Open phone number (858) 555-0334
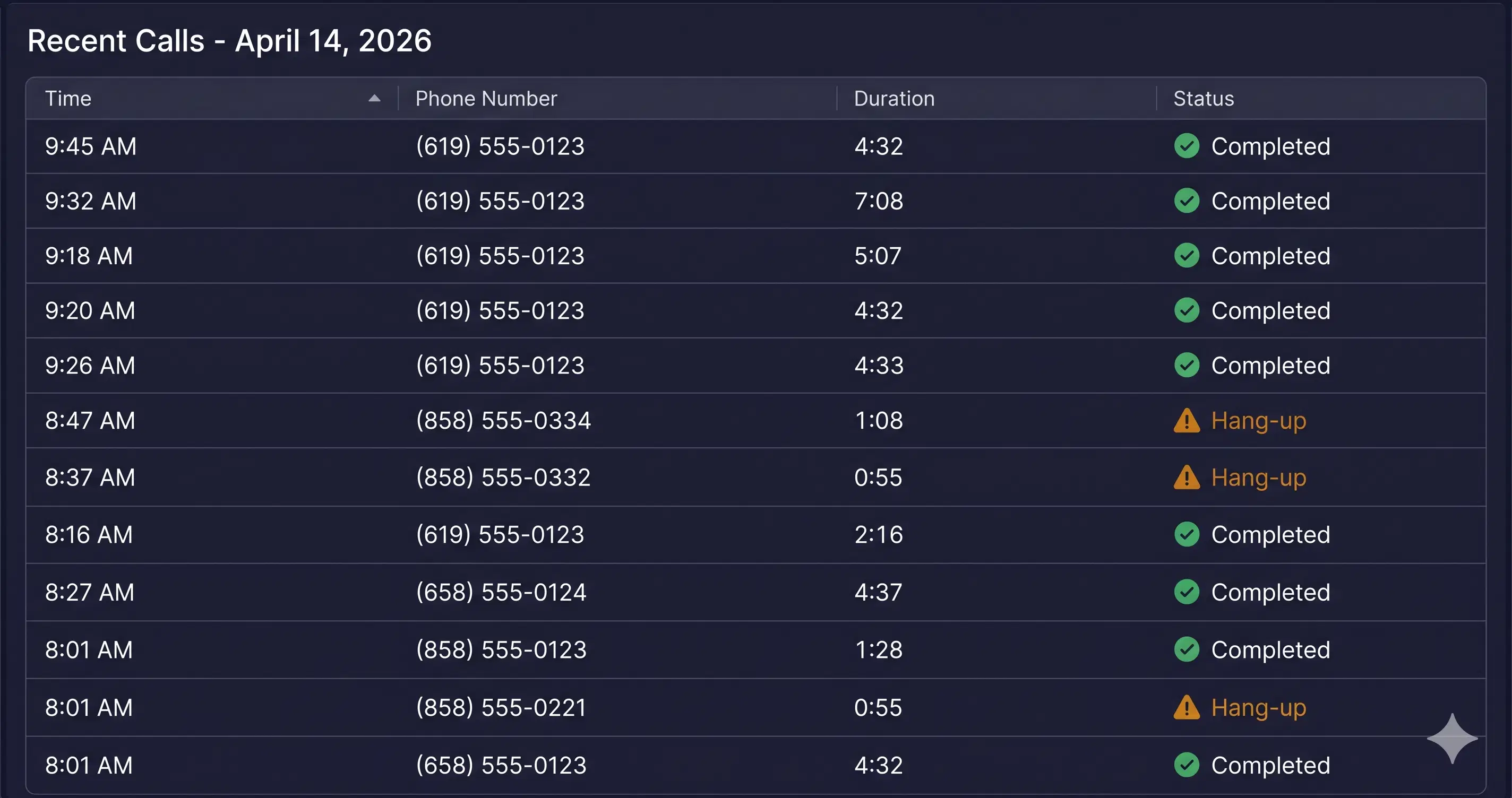The height and width of the screenshot is (798, 1512). [x=503, y=421]
